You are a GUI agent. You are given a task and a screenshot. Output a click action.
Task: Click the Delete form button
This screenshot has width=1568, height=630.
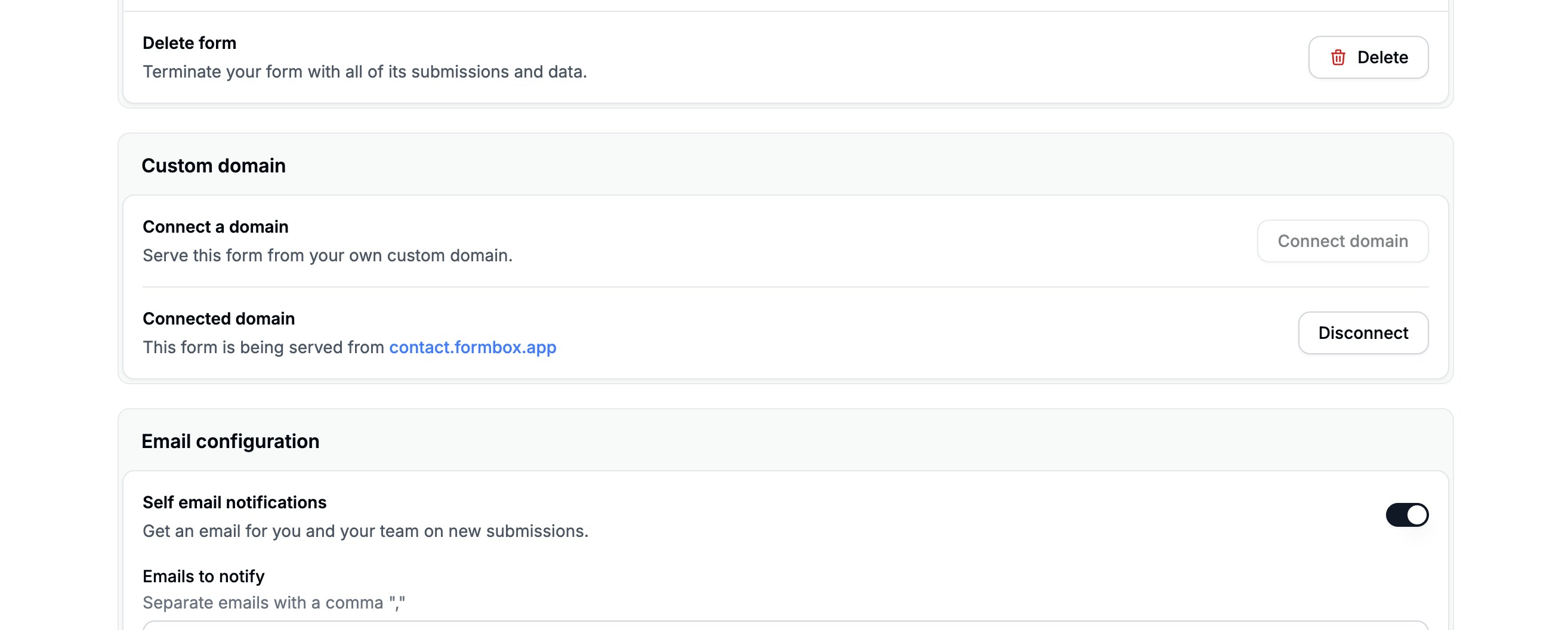coord(1368,57)
